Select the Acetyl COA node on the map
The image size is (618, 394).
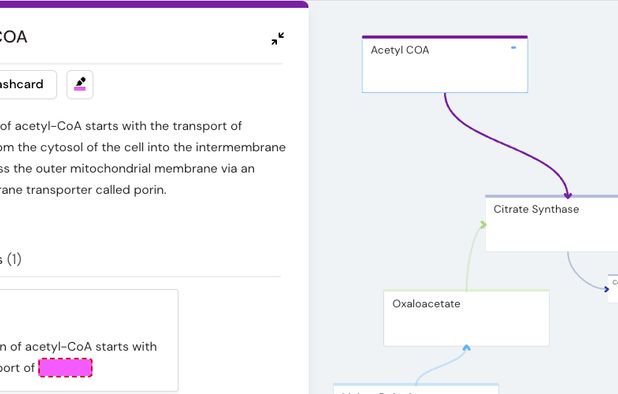(445, 64)
